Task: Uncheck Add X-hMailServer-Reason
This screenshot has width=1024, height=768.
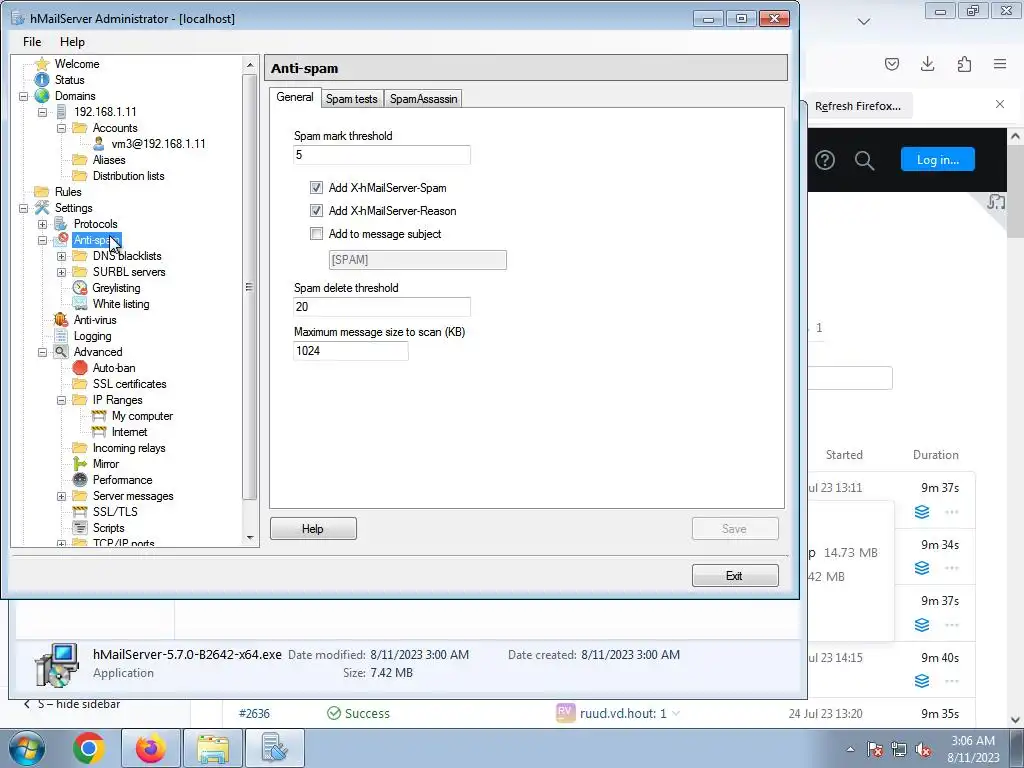Action: 317,211
